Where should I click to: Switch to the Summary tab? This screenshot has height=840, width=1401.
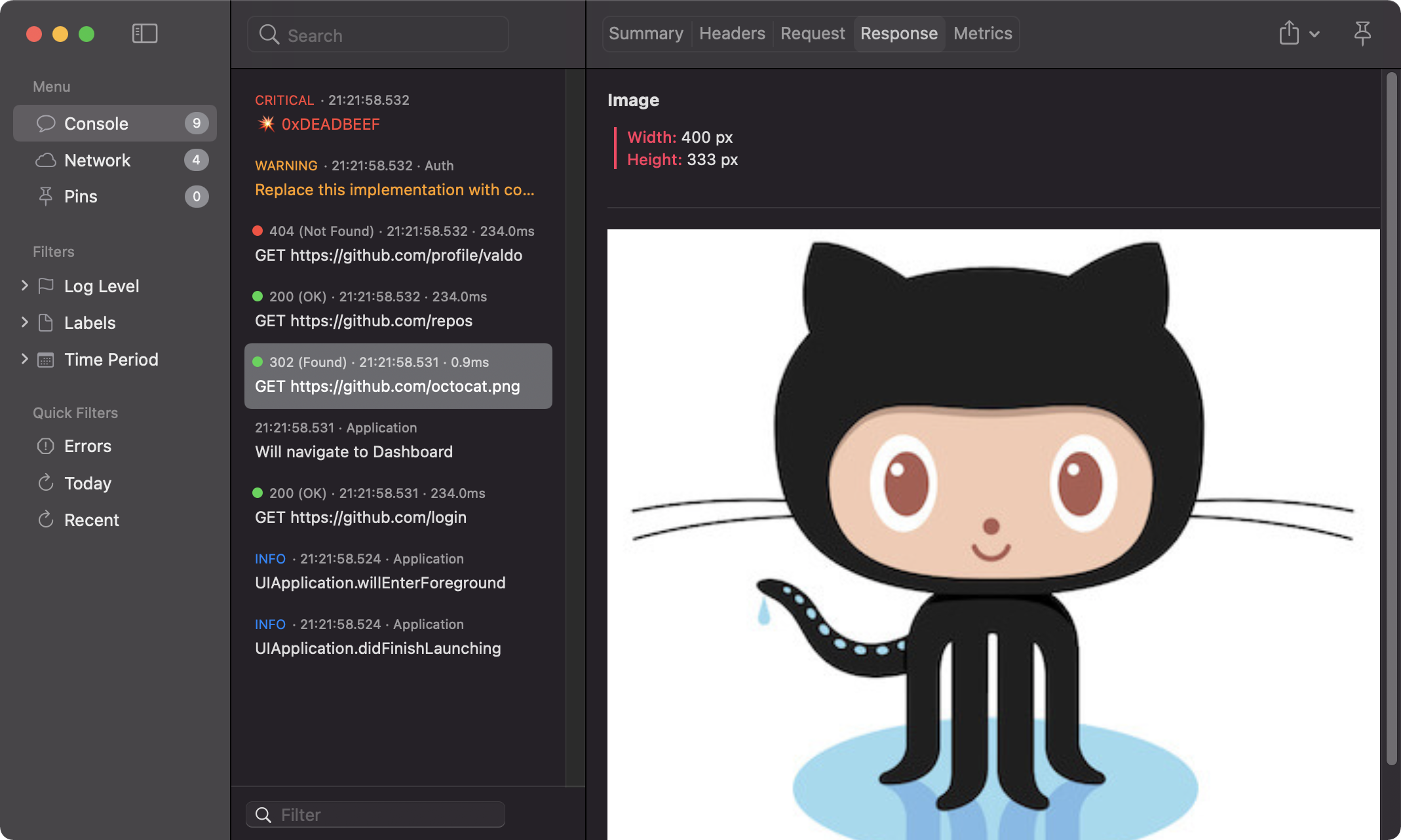(x=646, y=33)
